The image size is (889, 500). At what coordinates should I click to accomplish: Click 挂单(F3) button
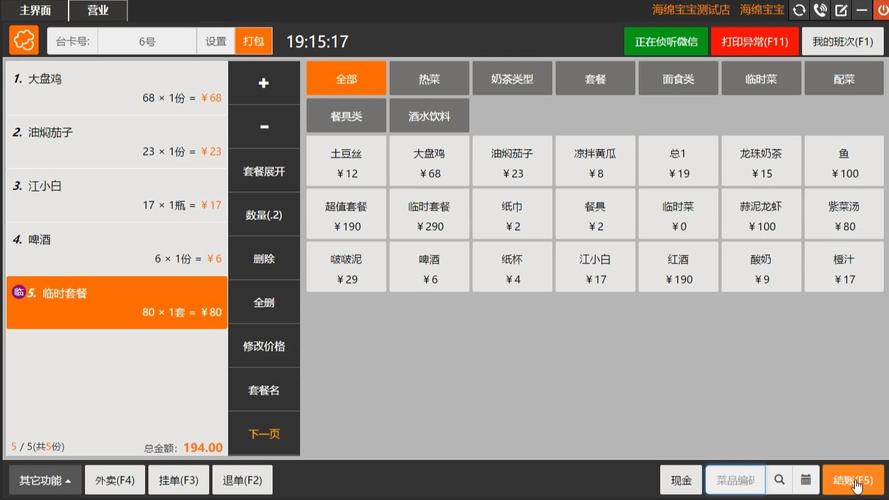point(179,480)
